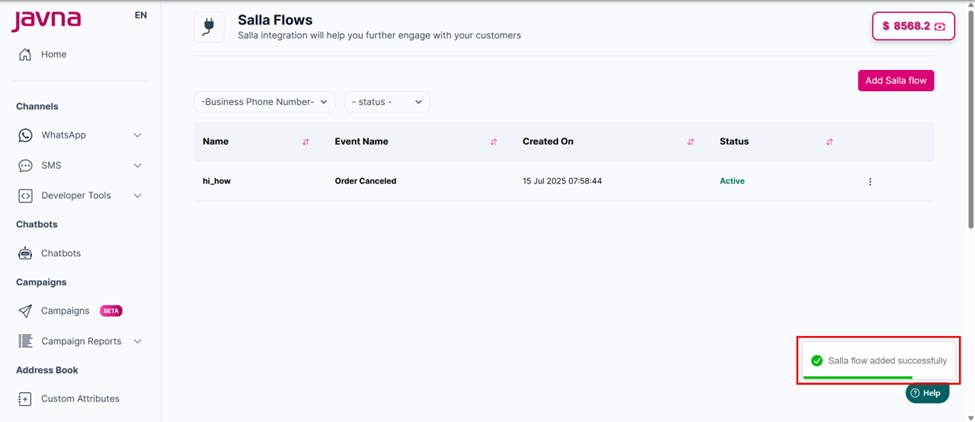This screenshot has height=422, width=975.
Task: Click the Developer Tools code icon
Action: (x=25, y=196)
